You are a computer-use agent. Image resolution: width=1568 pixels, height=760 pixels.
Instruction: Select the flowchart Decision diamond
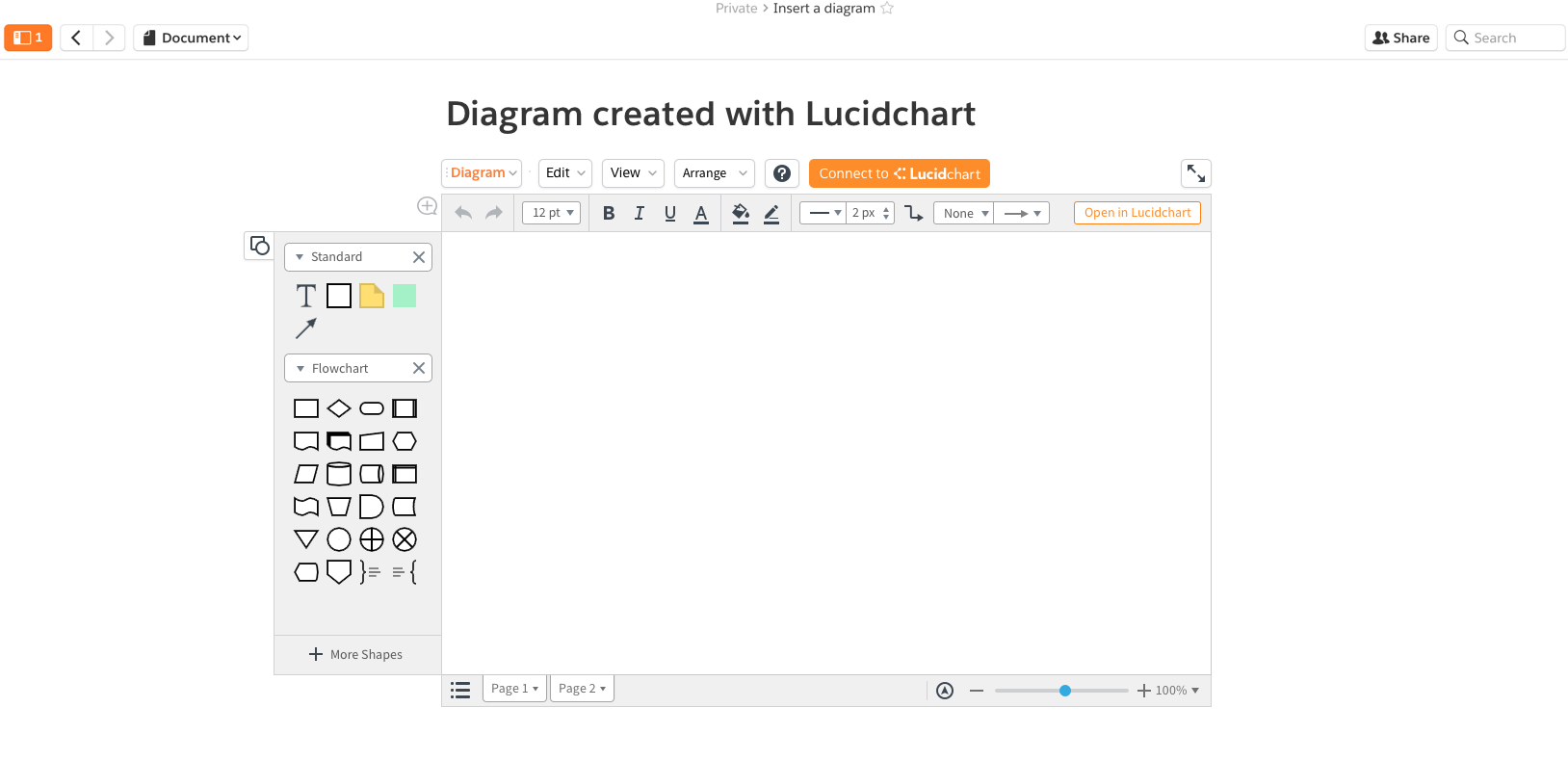click(339, 408)
